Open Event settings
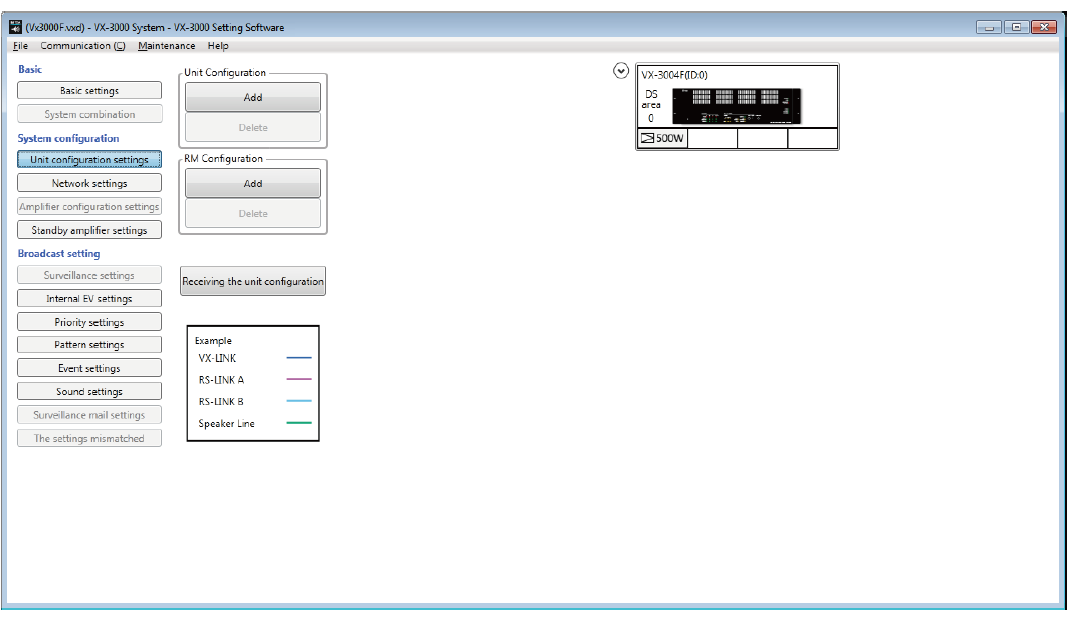 (x=89, y=368)
